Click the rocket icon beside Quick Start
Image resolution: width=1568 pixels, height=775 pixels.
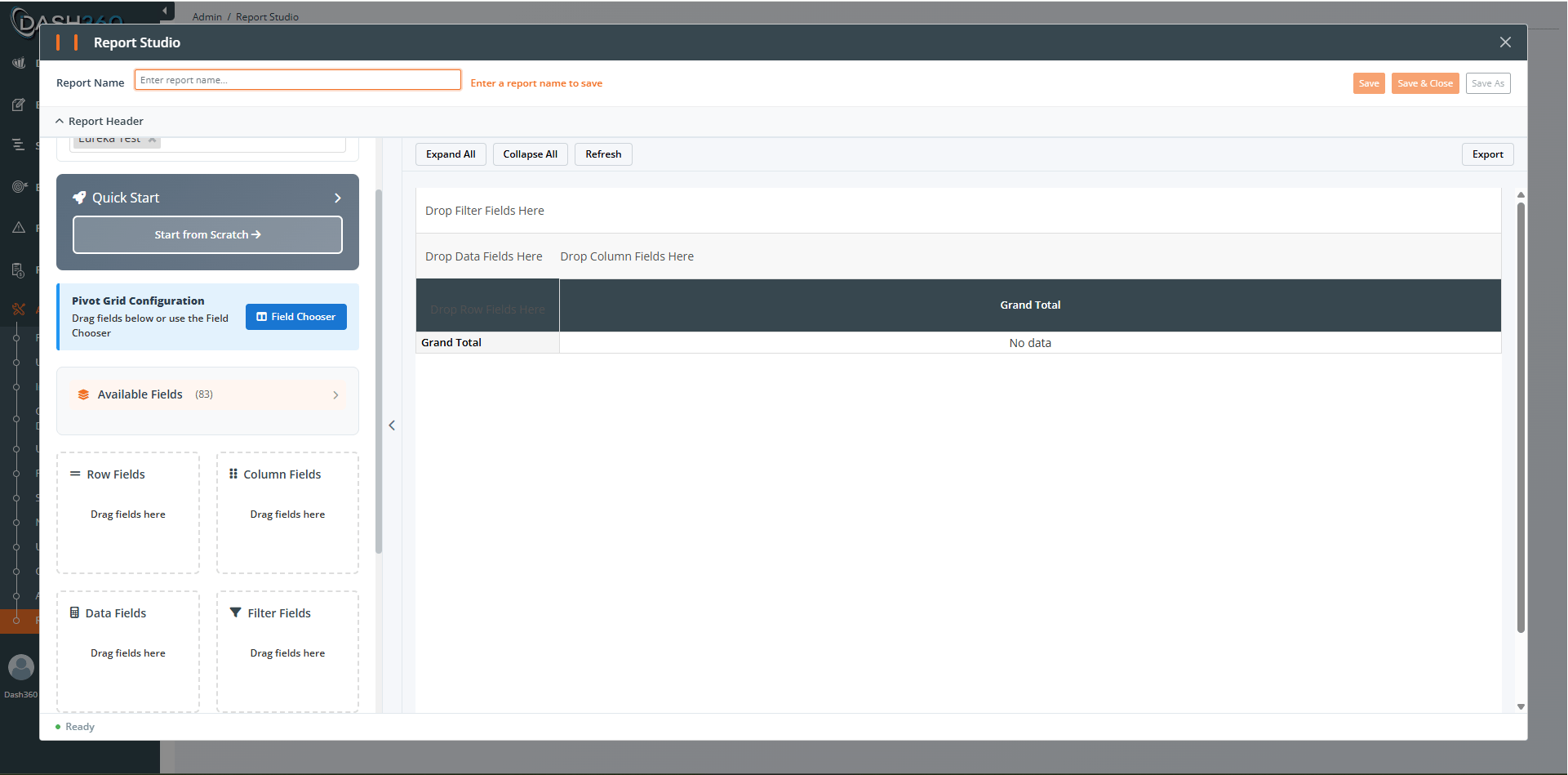pyautogui.click(x=79, y=198)
